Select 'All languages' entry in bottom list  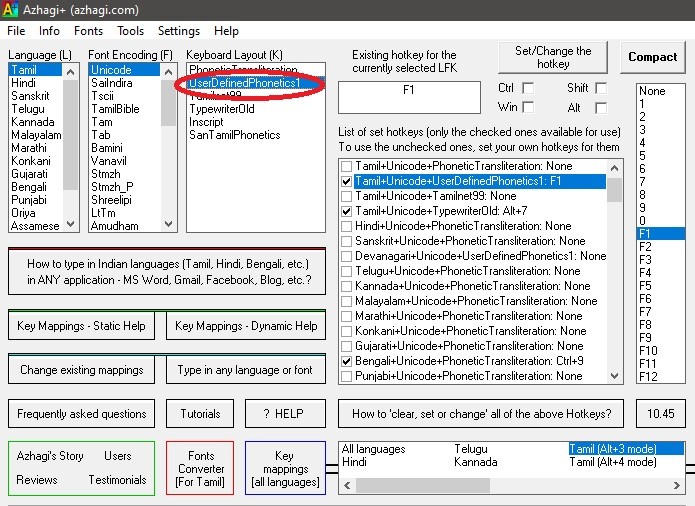(373, 449)
